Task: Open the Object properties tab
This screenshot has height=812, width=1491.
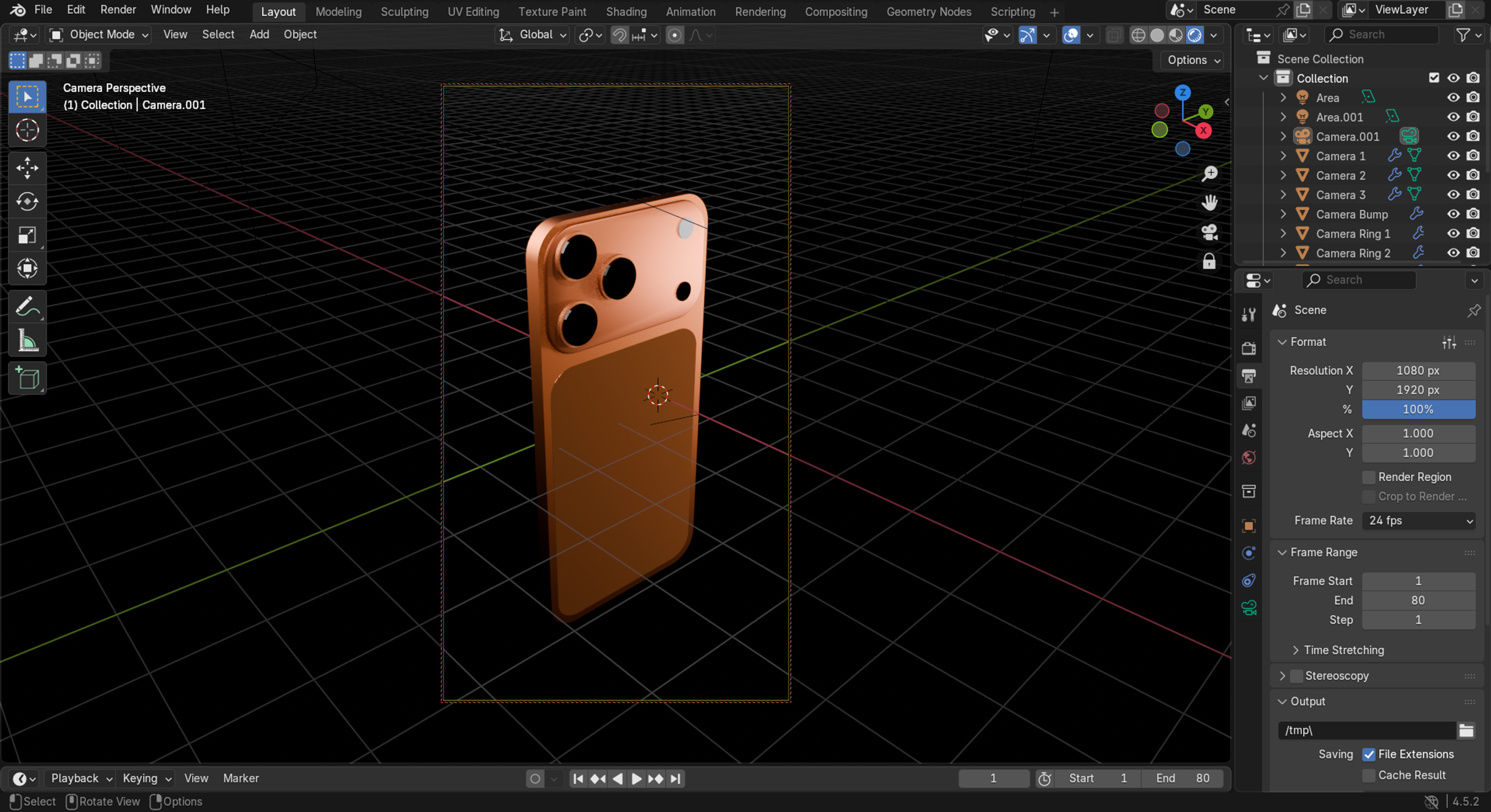Action: pyautogui.click(x=1249, y=526)
